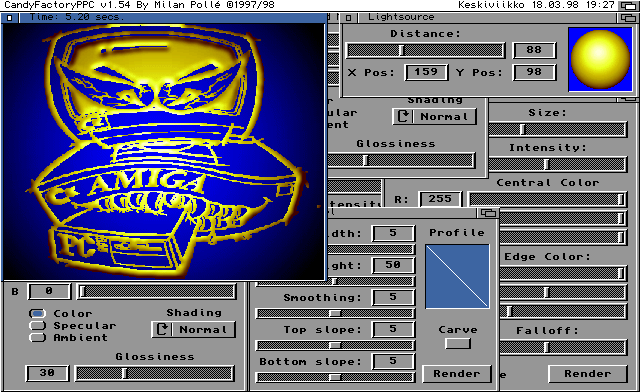Open the lower-left Shading Normal cycle dropdown
Viewport: 640px width, 392px height.
point(194,330)
